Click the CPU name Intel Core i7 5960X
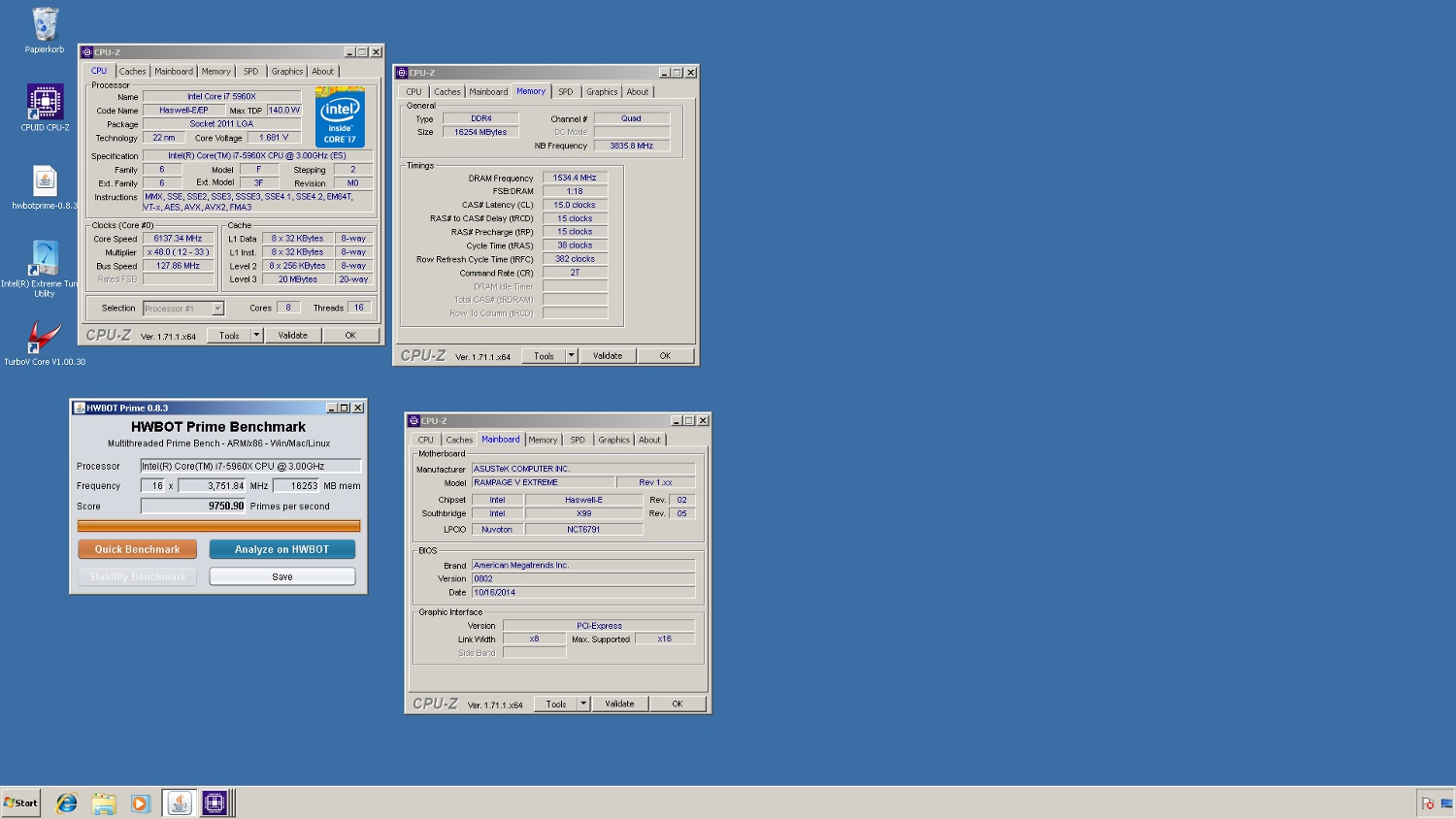 tap(222, 97)
